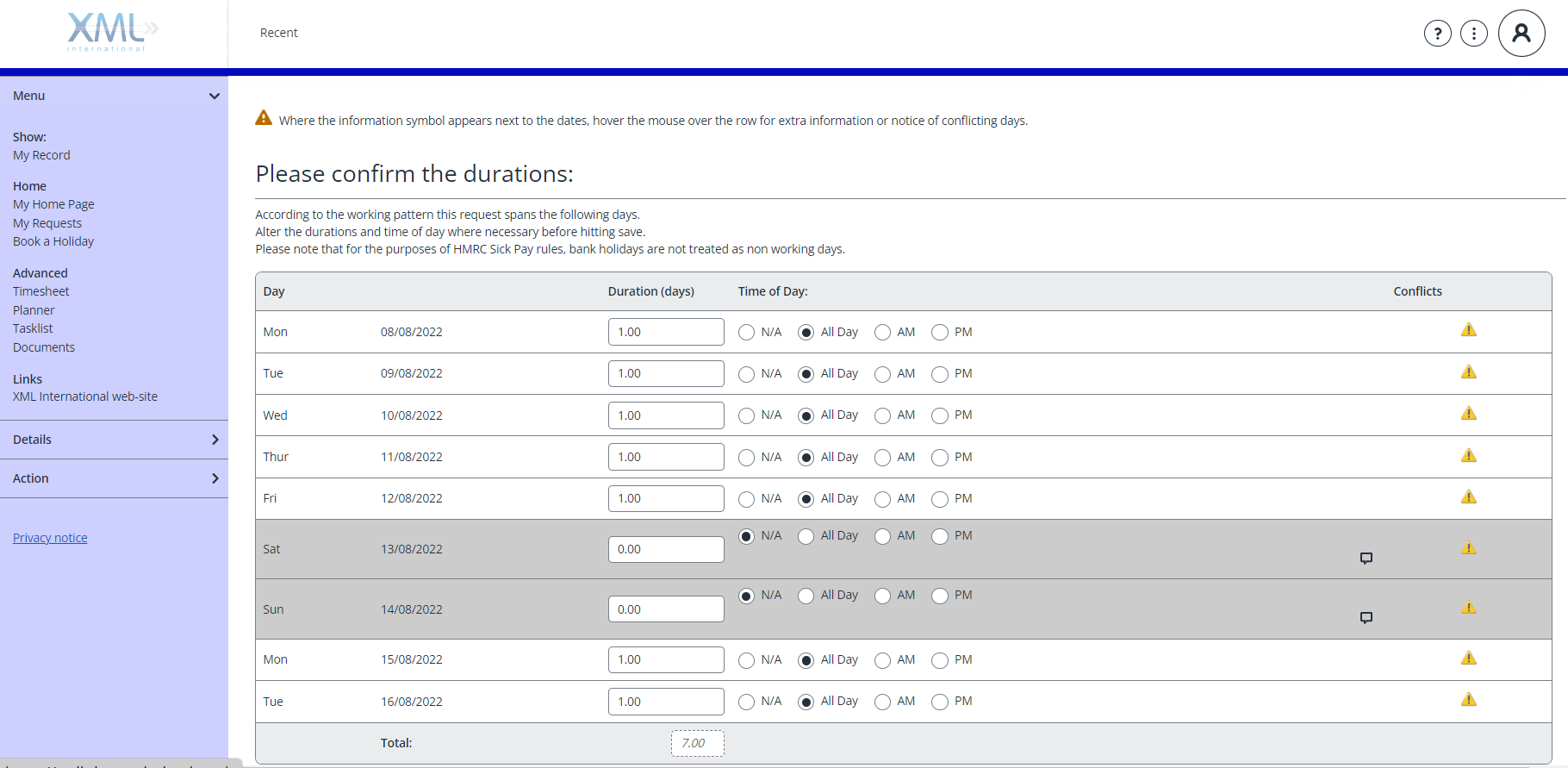
Task: Click conflict warning icon for 16/08/2022
Action: [x=1469, y=700]
